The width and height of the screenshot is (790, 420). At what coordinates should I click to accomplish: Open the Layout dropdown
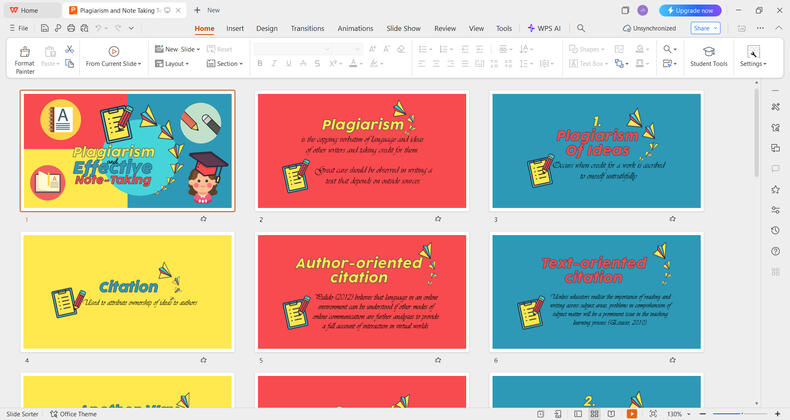tap(172, 63)
